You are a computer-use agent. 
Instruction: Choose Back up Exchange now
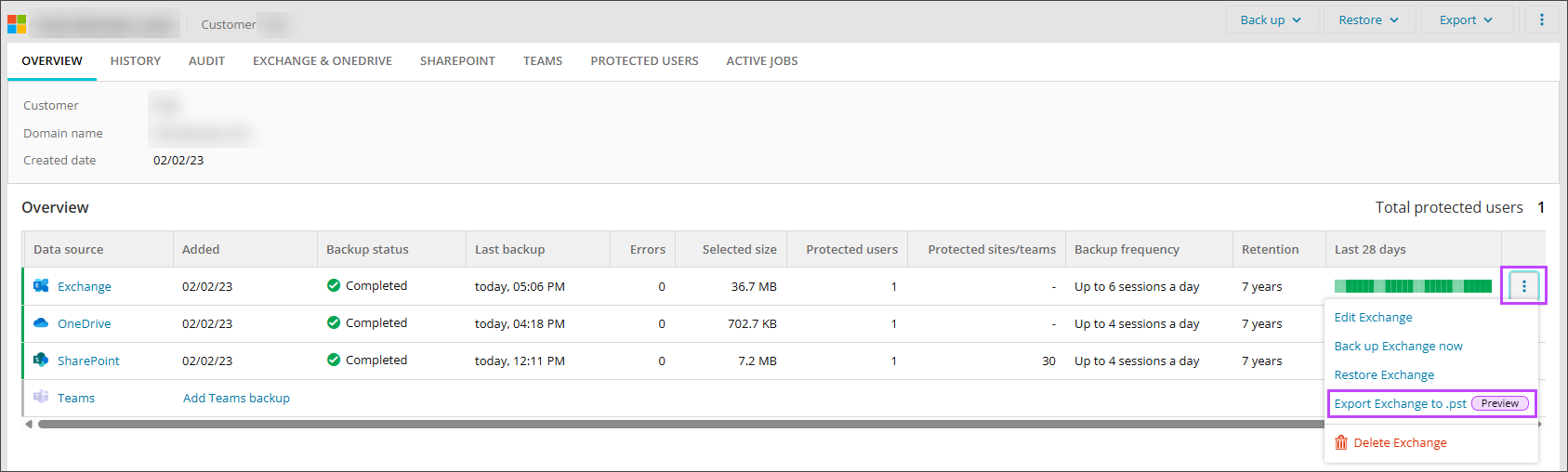[x=1398, y=346]
